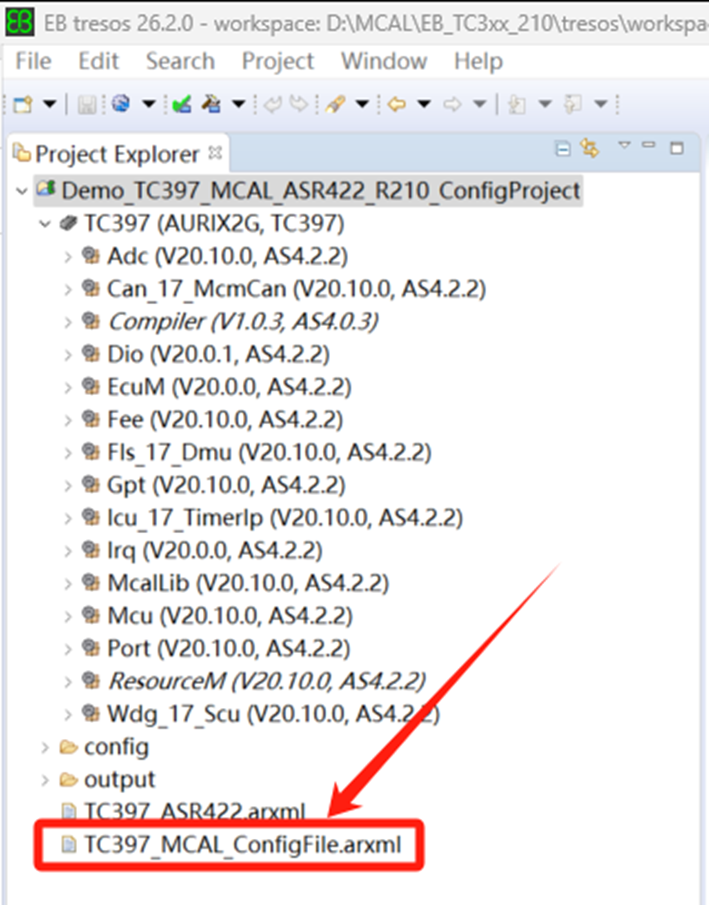Open the Search menu

[180, 61]
